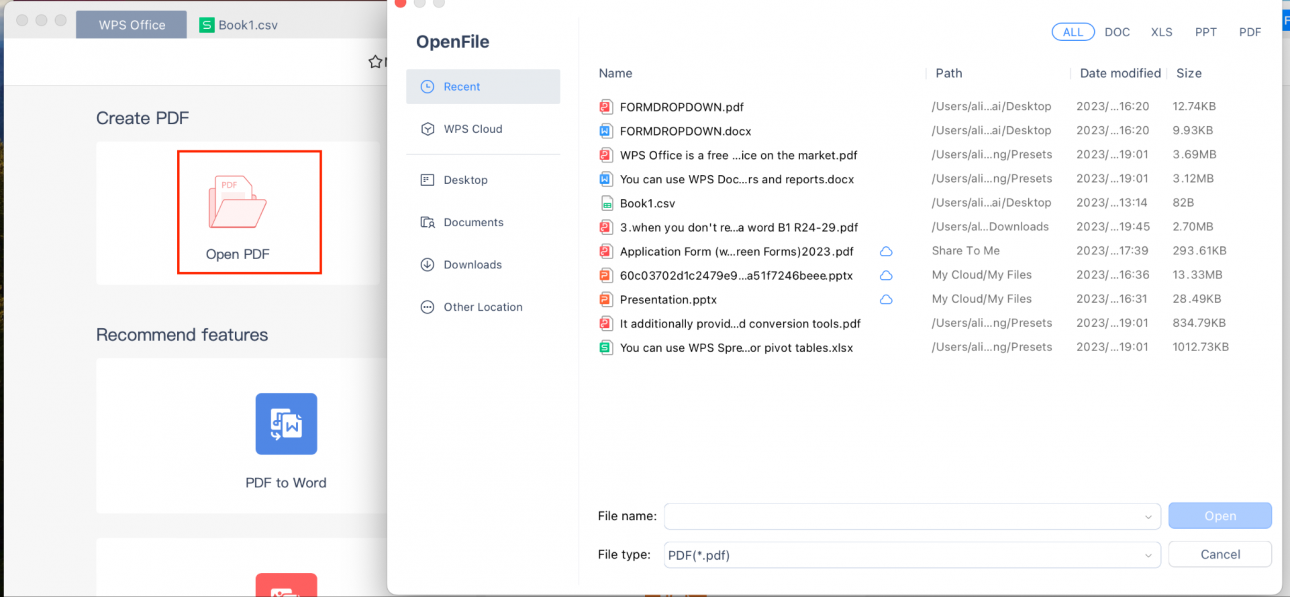Sort file list by Name column
Screen dimensions: 1290x597
tap(616, 73)
